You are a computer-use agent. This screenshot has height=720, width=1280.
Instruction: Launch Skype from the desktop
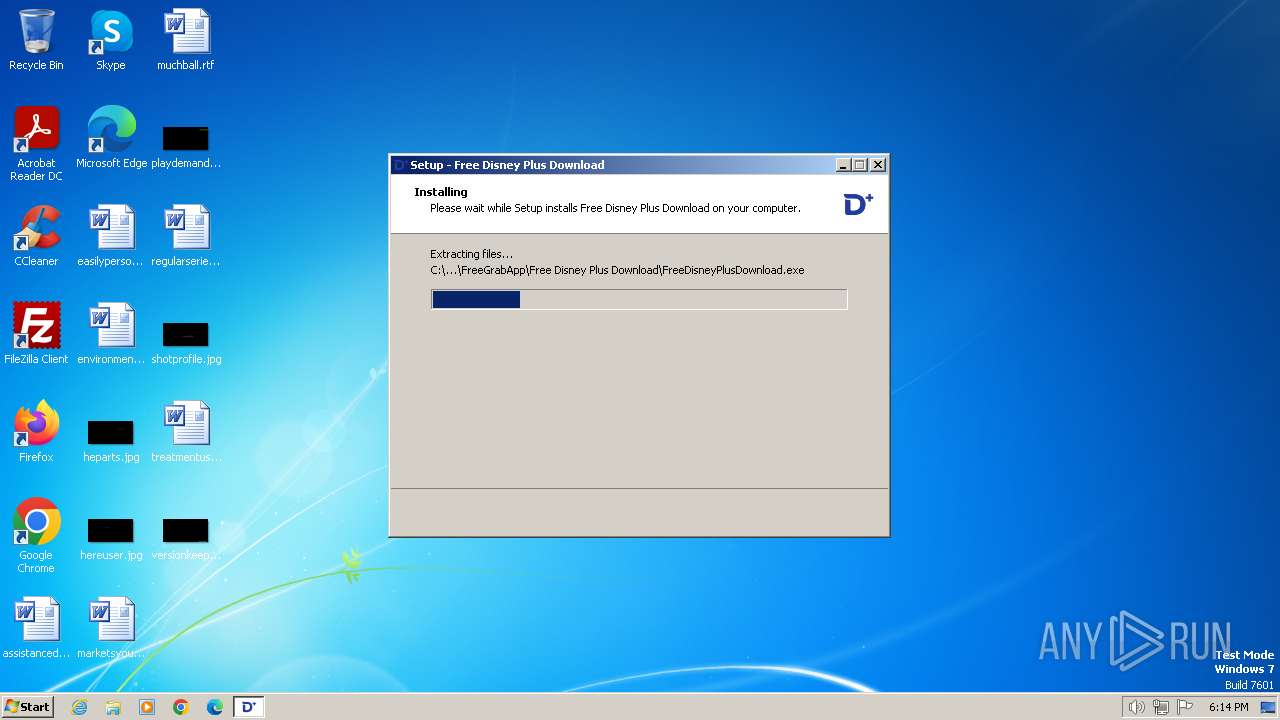click(x=111, y=40)
